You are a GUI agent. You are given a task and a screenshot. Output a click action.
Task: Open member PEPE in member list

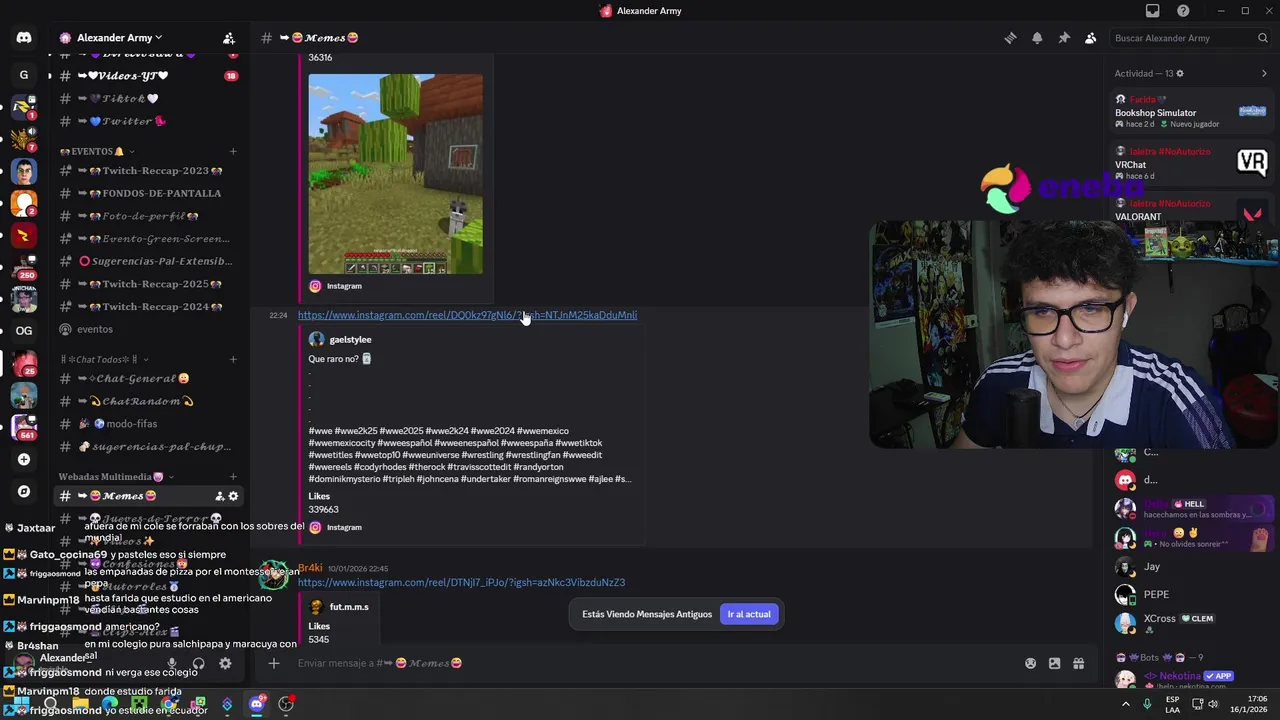coord(1191,594)
